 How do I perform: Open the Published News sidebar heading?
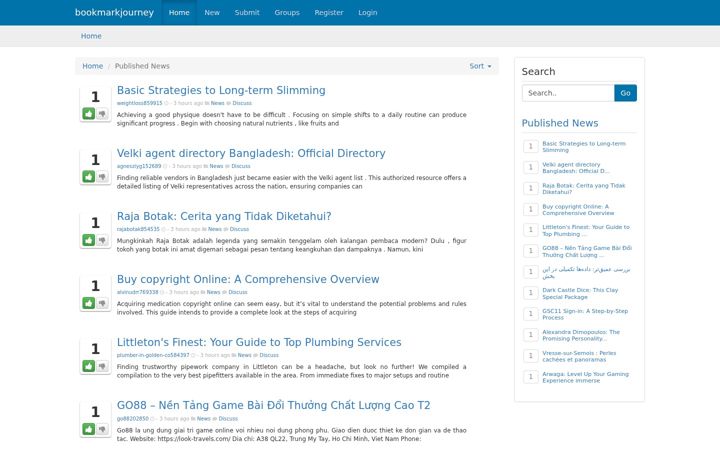560,123
